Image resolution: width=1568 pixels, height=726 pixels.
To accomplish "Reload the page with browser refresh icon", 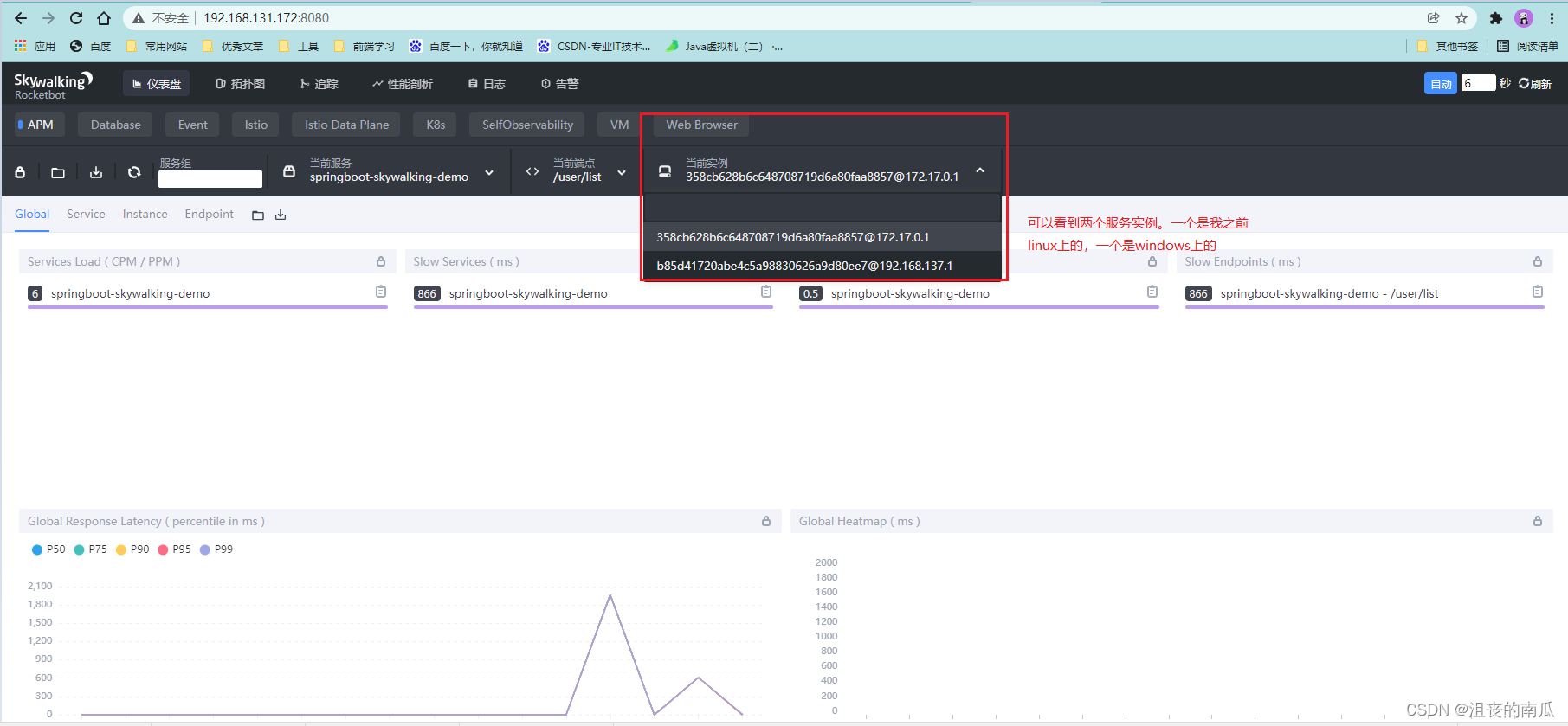I will tap(76, 18).
